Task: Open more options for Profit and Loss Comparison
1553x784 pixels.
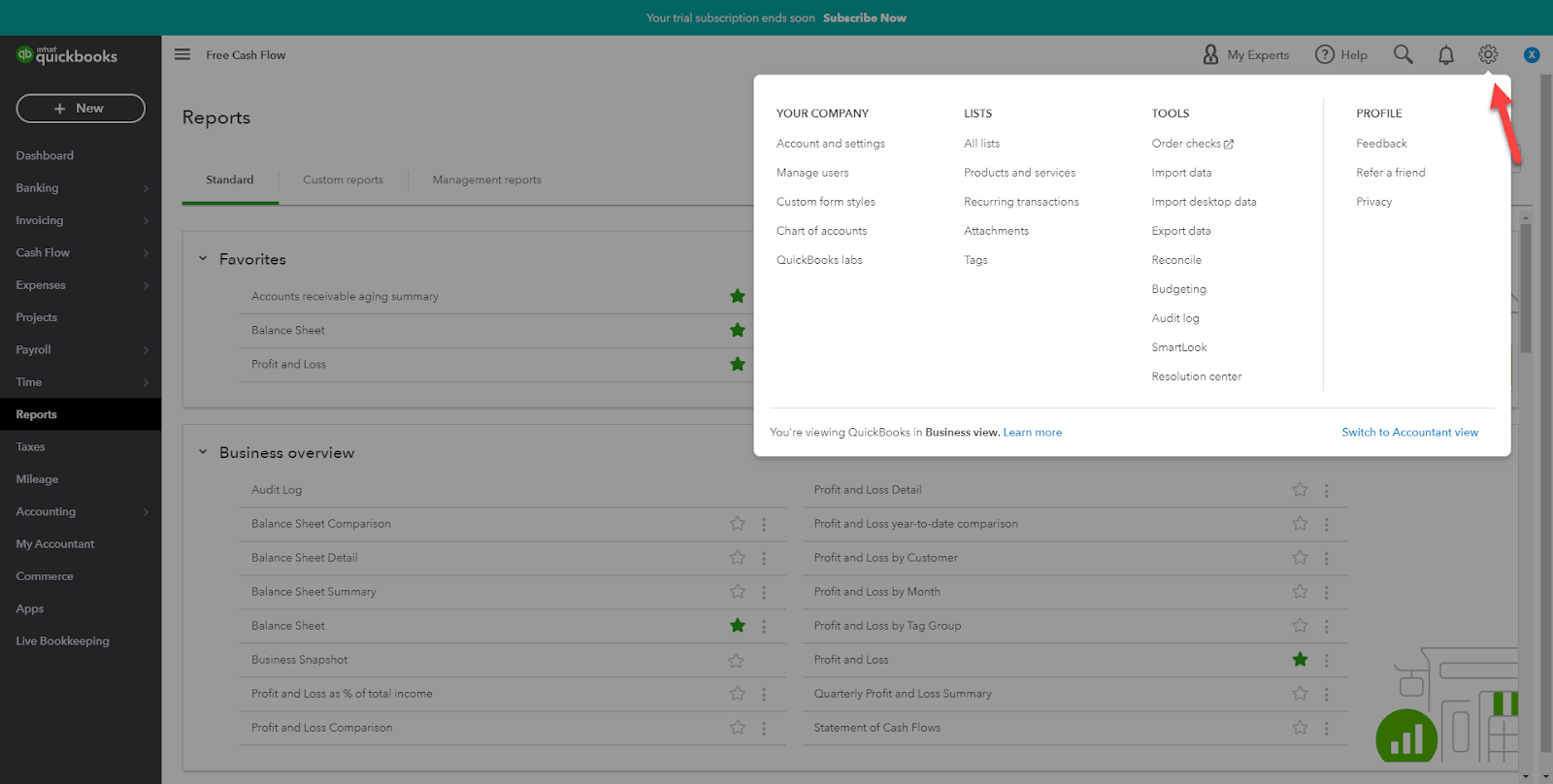Action: tap(764, 728)
